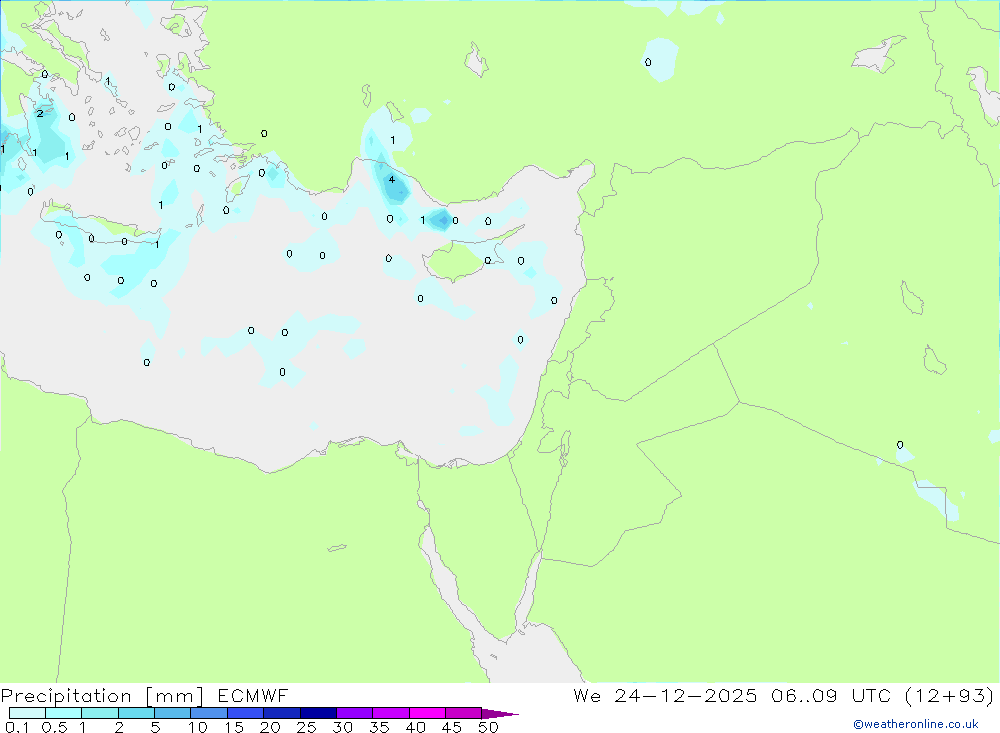Click the '0.5' legend scale label
The image size is (1000, 733).
[x=54, y=727]
